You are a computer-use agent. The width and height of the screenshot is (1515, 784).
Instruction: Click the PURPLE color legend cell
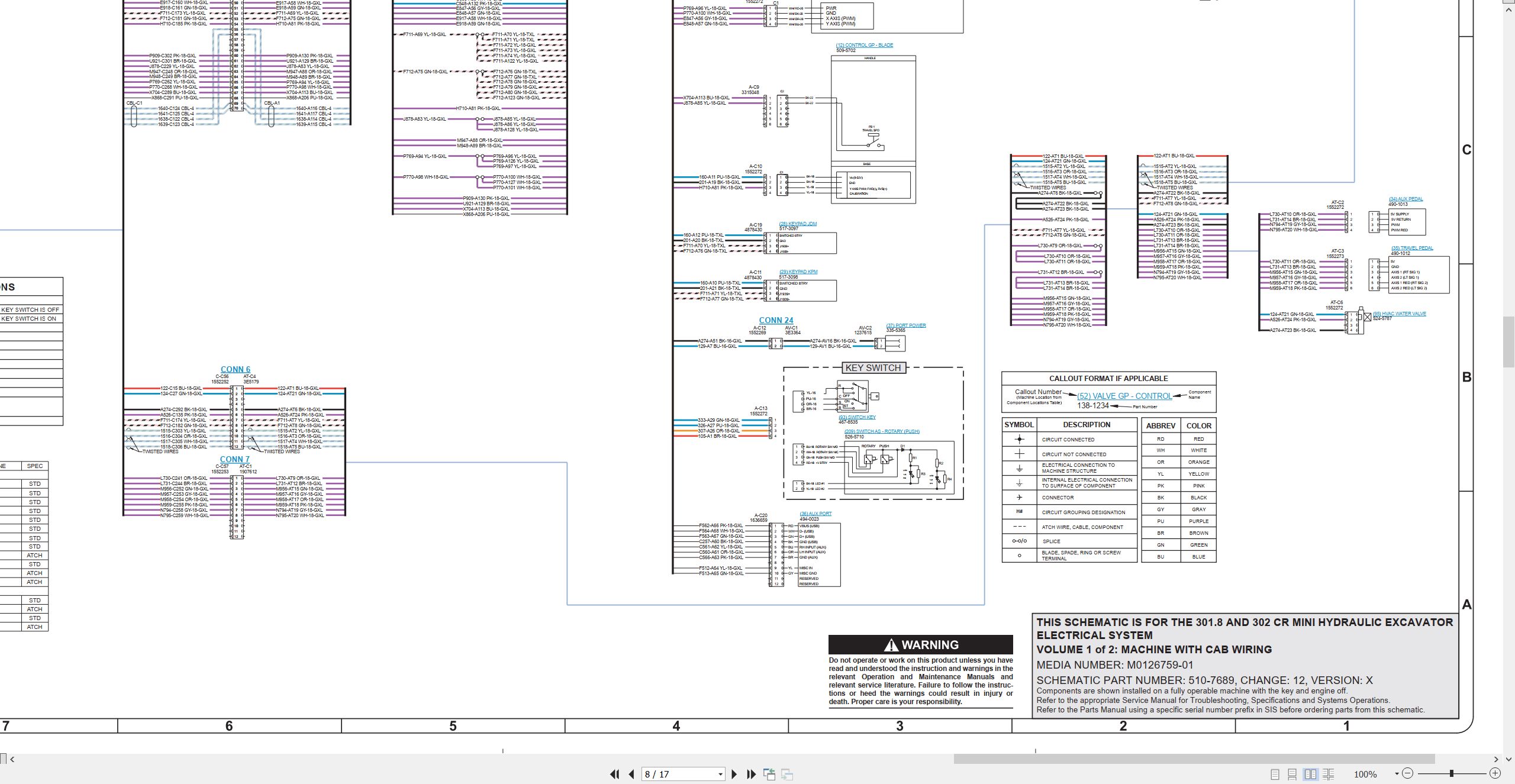[1198, 521]
